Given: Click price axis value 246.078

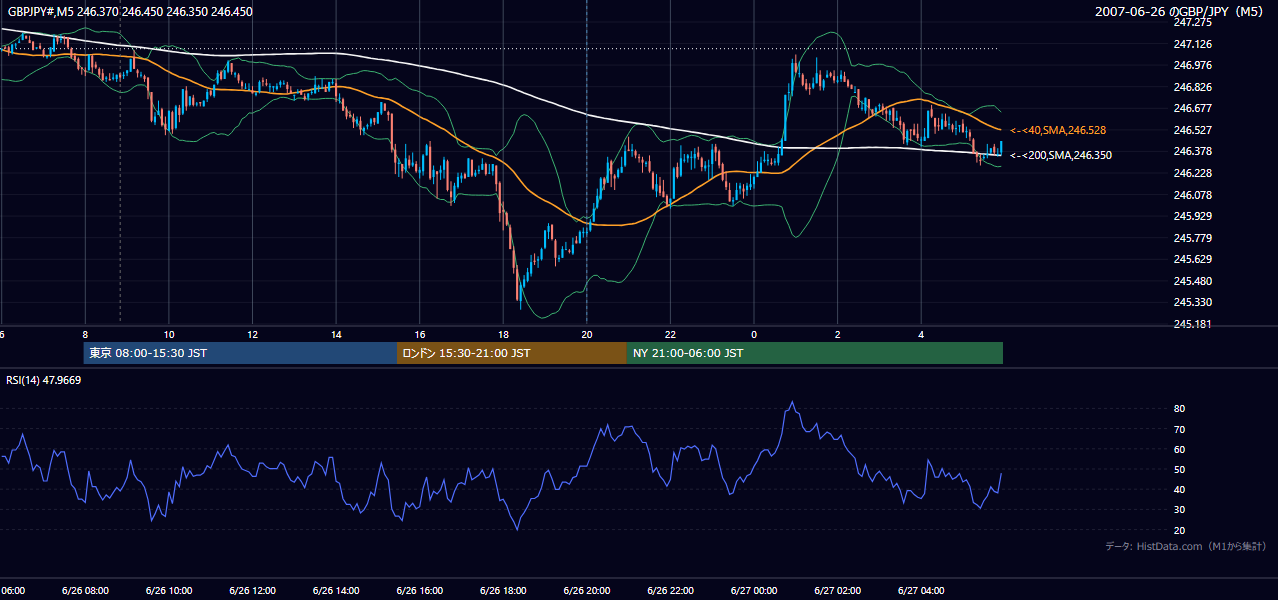Looking at the screenshot, I should point(1192,195).
